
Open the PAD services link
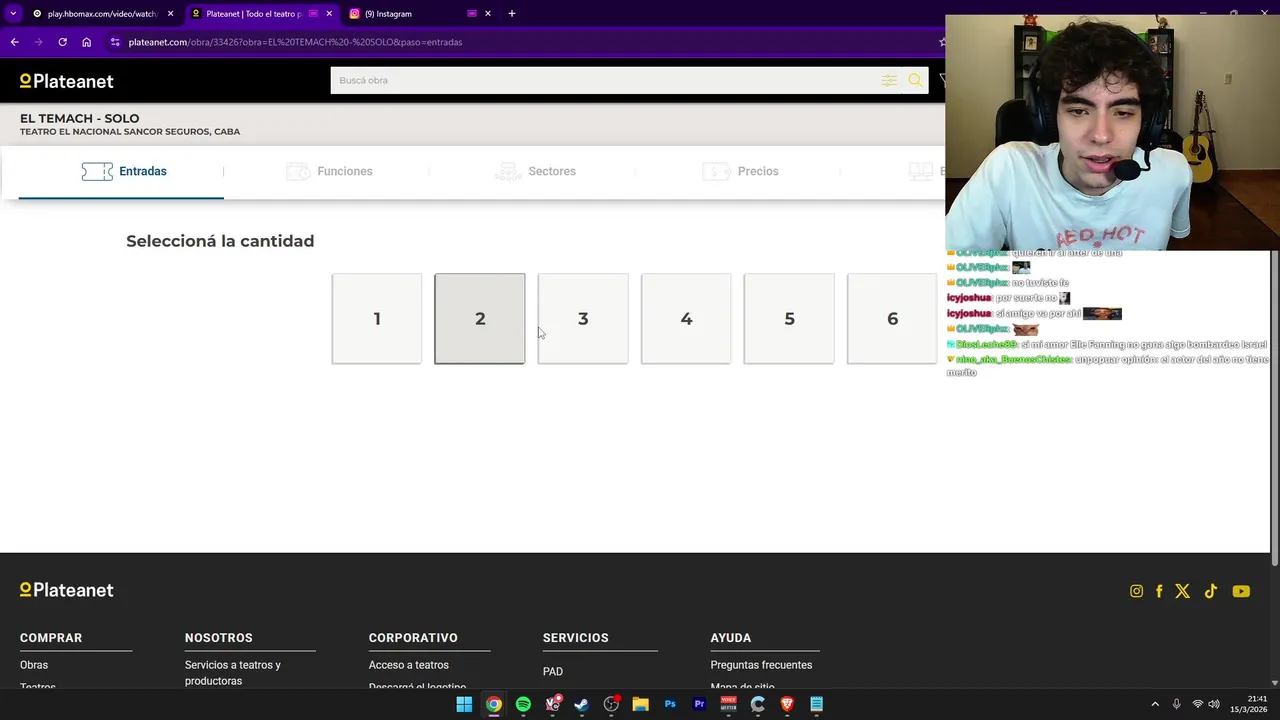coord(553,672)
